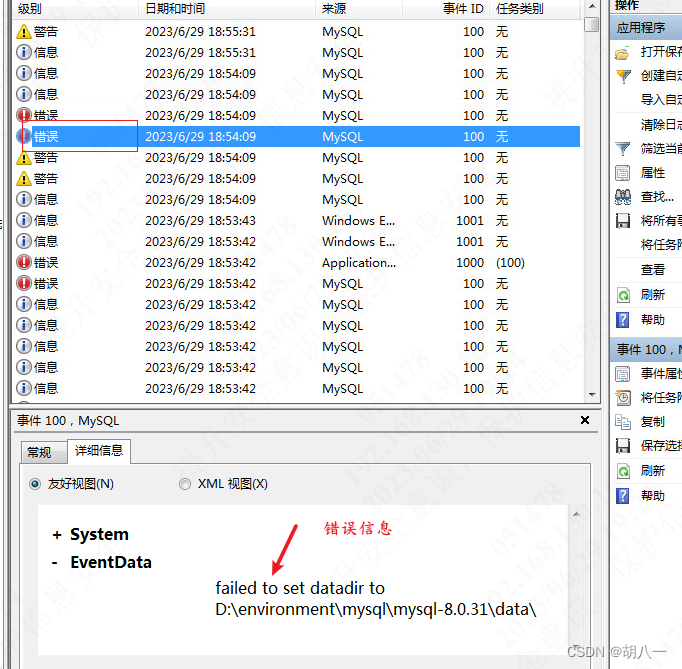Click the 事件 100 section header in actions pane
Image resolution: width=682 pixels, height=669 pixels.
point(646,350)
